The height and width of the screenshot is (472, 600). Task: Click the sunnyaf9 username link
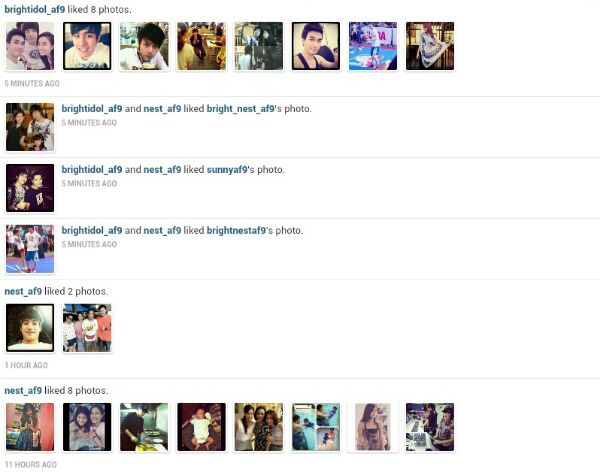pyautogui.click(x=227, y=170)
